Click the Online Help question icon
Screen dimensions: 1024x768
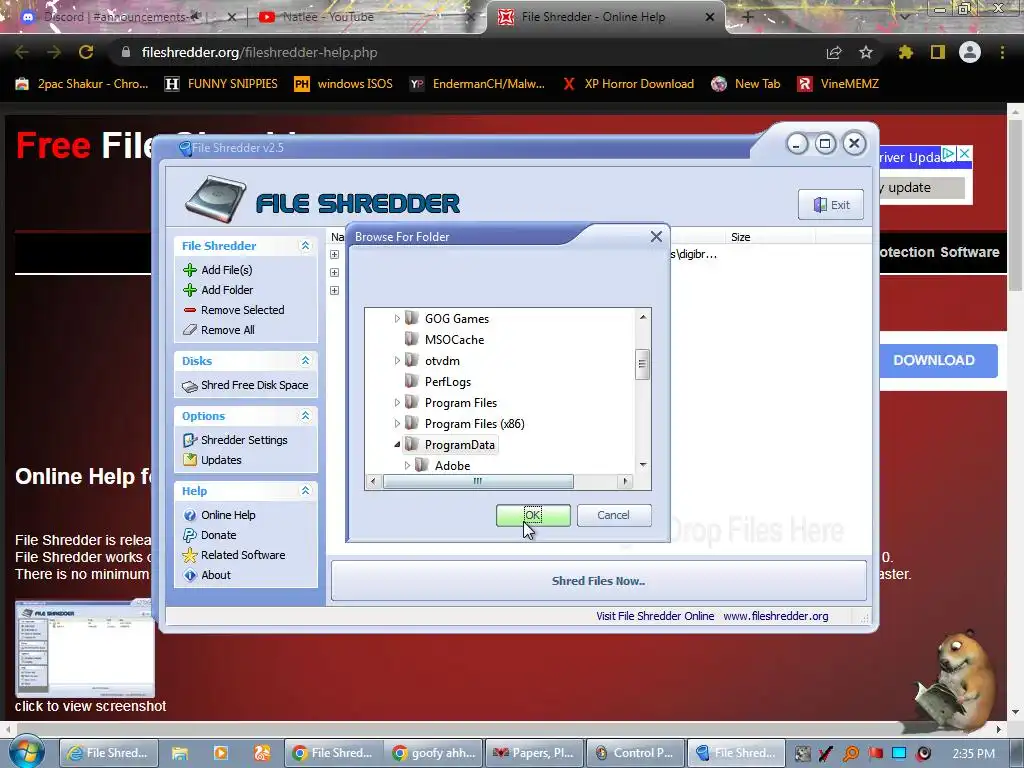coord(190,515)
